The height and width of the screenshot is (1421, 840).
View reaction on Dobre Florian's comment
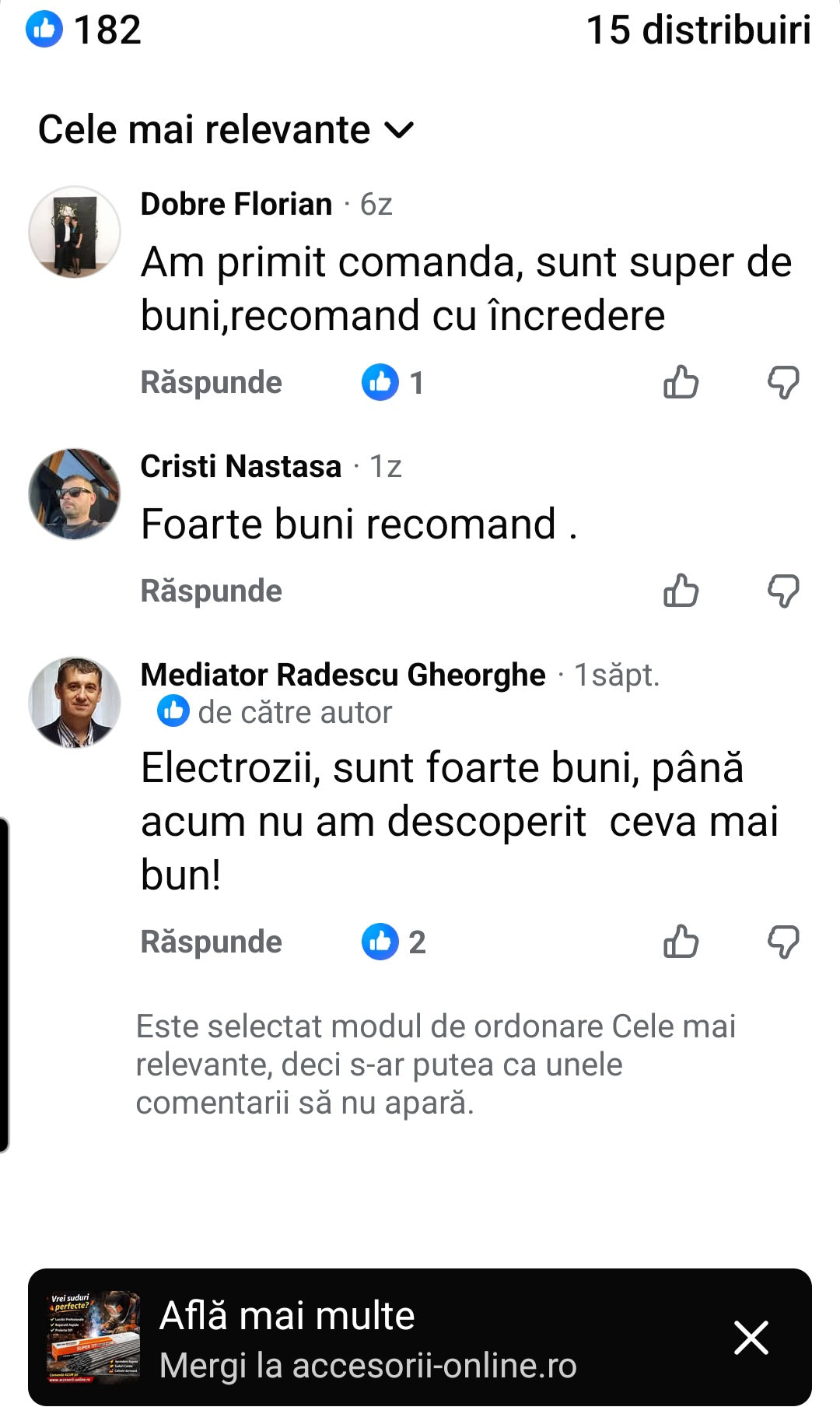tap(393, 383)
